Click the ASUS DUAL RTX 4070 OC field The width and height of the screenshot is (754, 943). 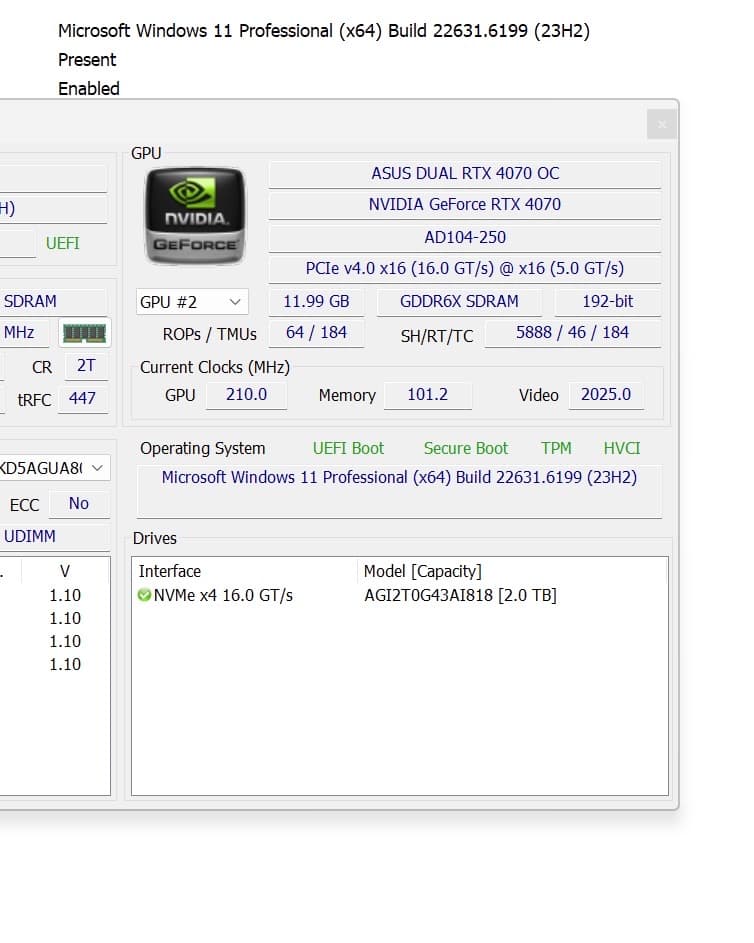465,174
